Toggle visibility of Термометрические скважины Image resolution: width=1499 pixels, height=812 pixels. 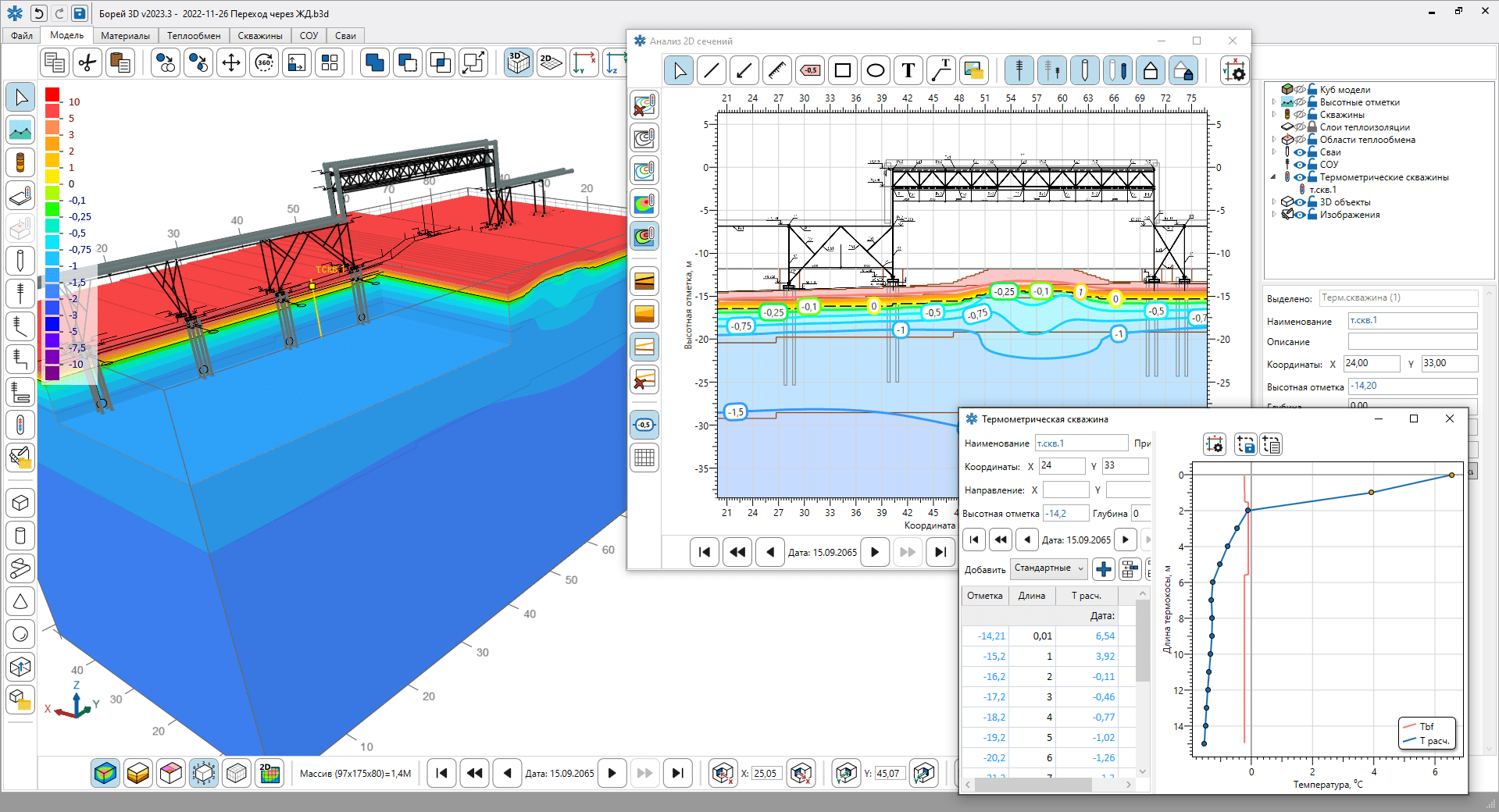[x=1300, y=177]
